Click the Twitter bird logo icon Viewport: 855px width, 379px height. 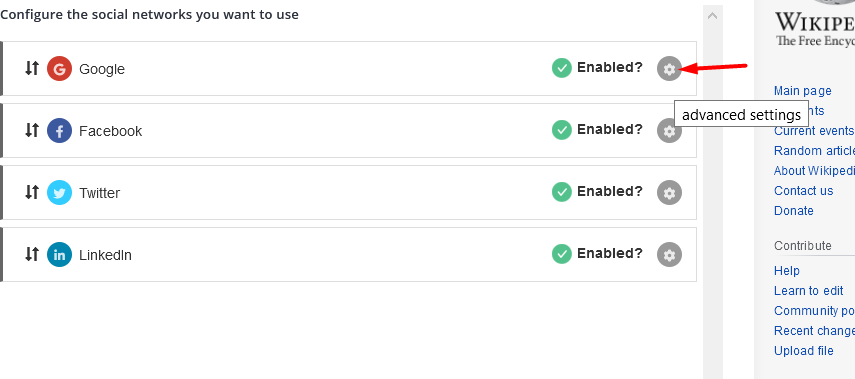[x=59, y=192]
